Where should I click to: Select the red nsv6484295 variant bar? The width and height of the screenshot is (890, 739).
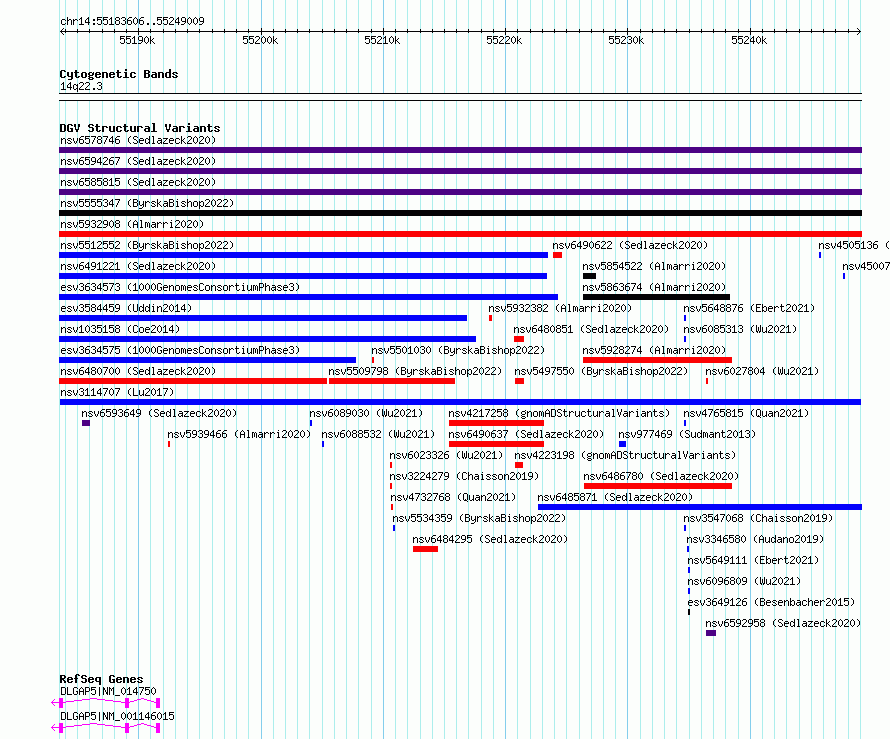point(425,549)
